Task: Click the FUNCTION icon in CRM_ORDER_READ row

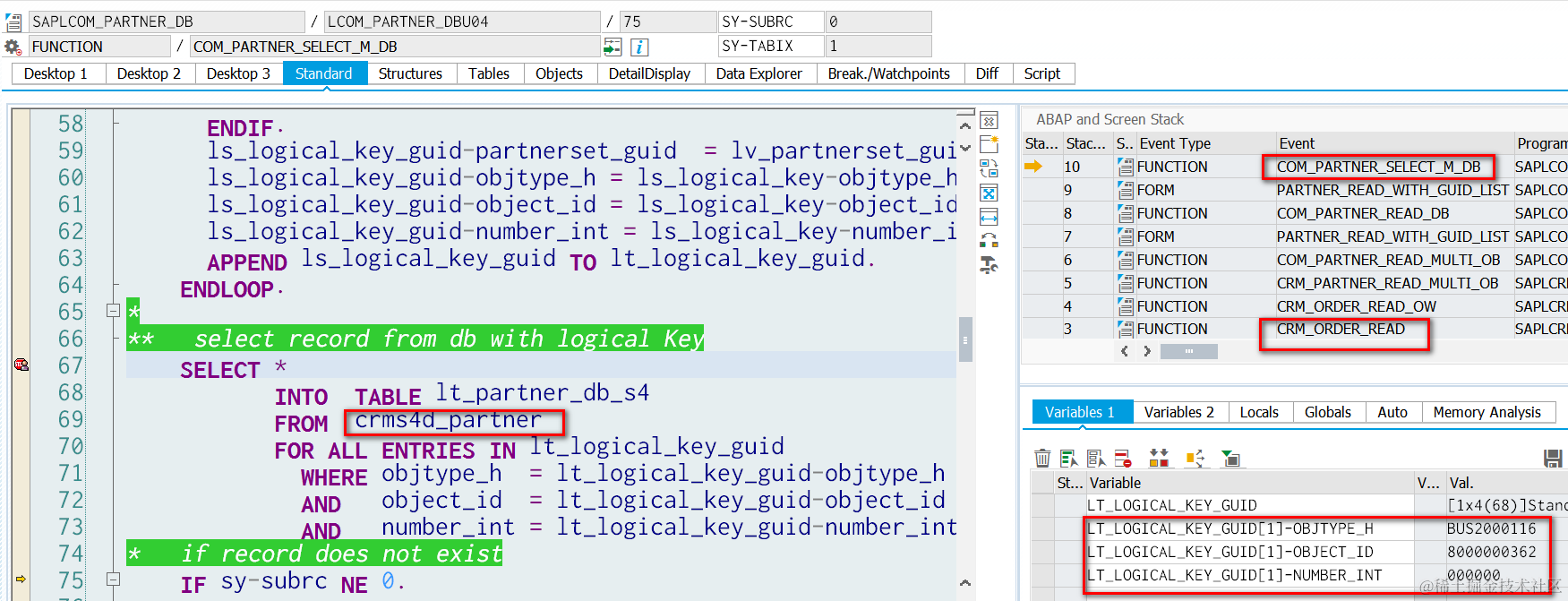Action: click(1126, 329)
